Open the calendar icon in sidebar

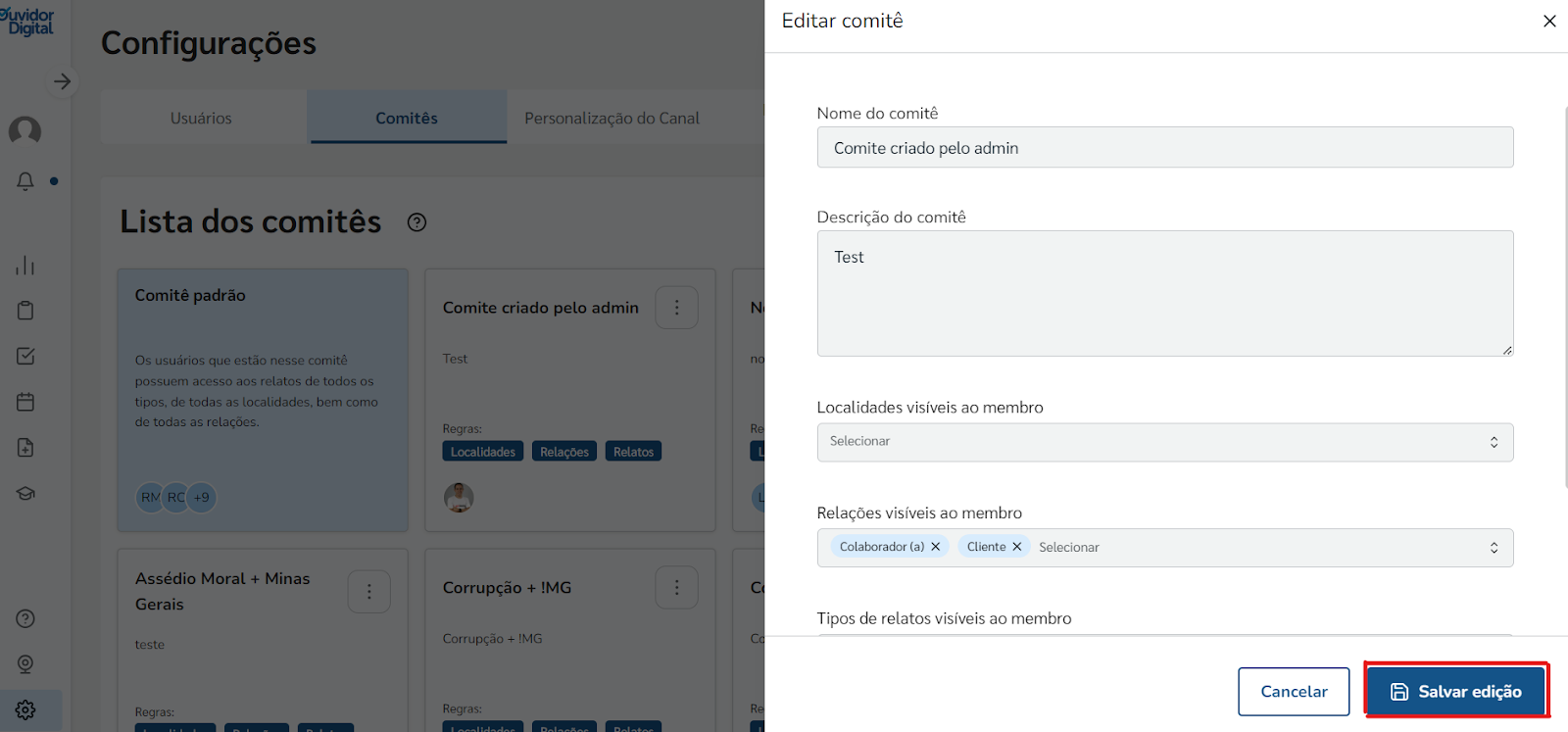point(25,402)
